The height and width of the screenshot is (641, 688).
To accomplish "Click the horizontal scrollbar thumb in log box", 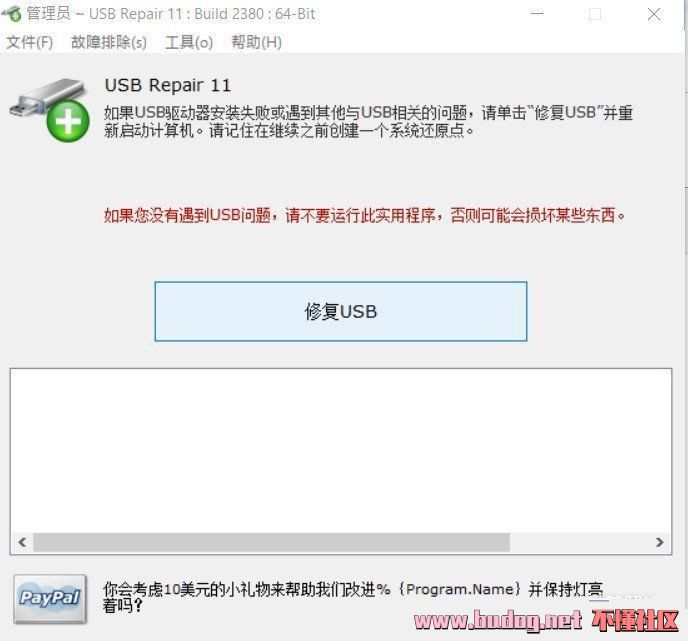I will 272,542.
